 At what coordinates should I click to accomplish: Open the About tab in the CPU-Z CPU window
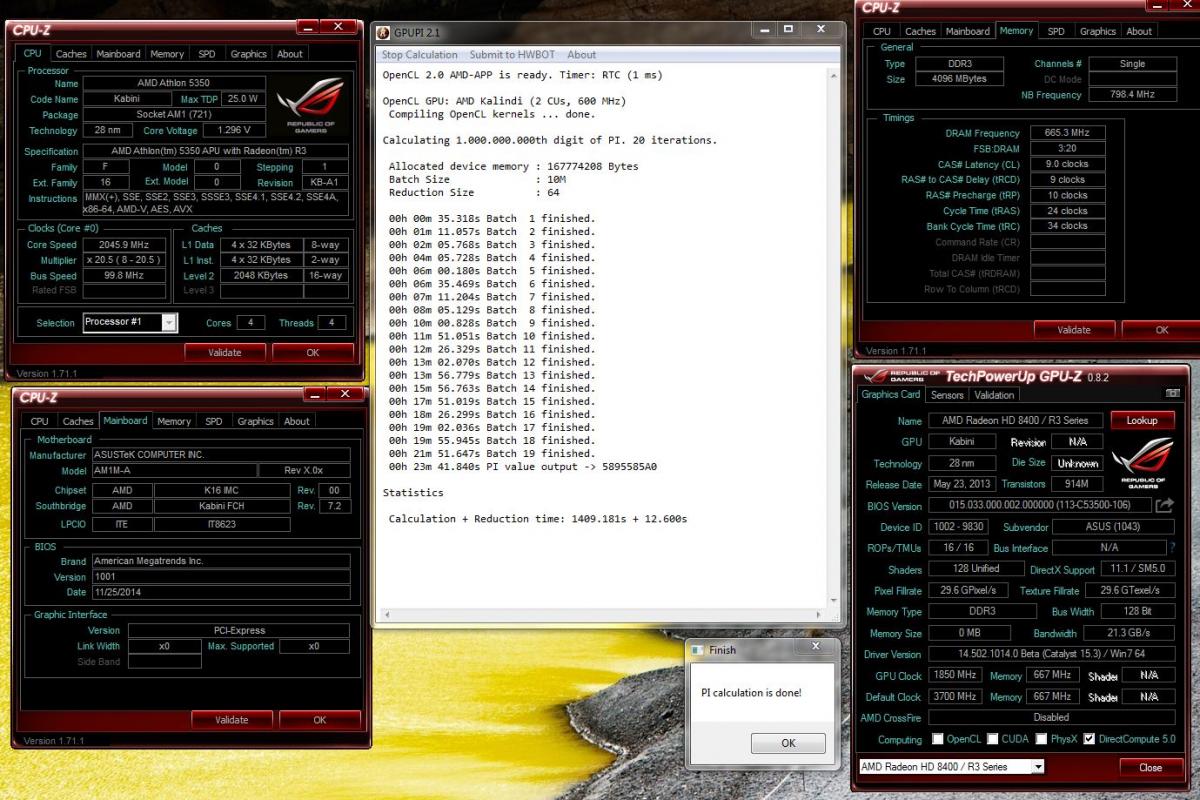tap(290, 54)
